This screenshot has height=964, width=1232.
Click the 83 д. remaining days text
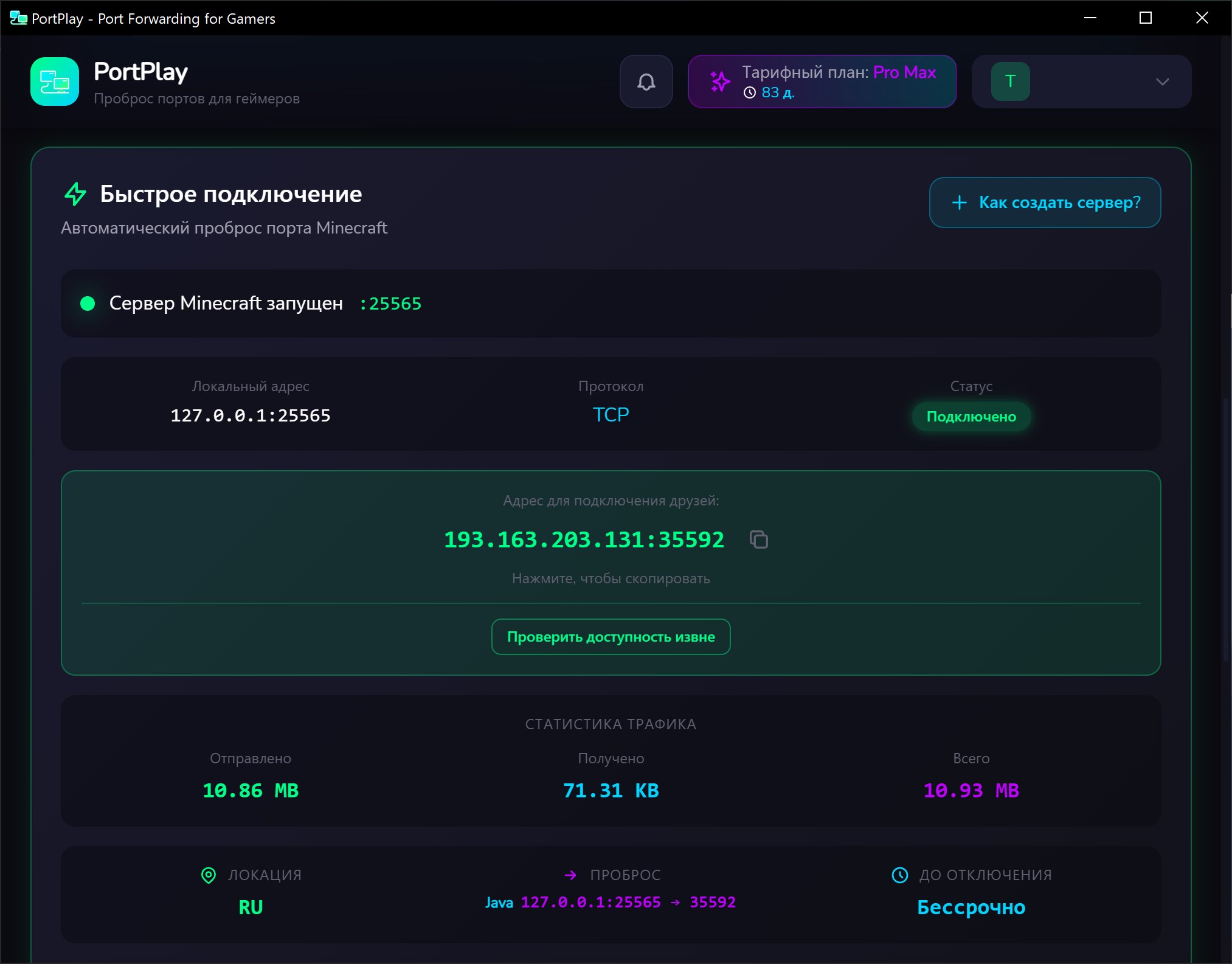[778, 92]
